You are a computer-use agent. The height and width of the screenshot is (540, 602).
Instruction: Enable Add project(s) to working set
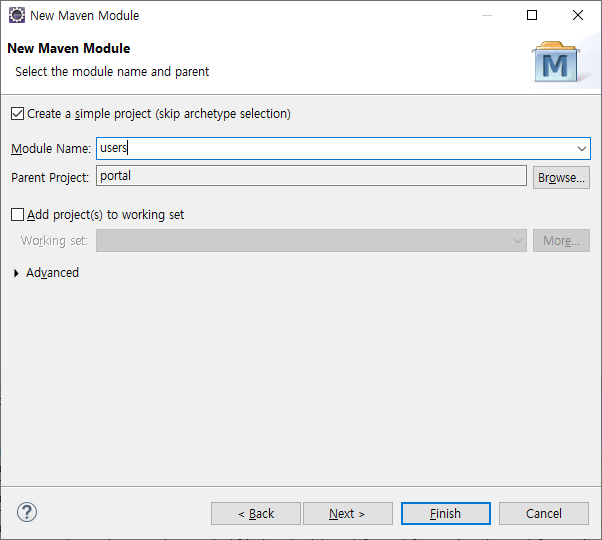[17, 215]
